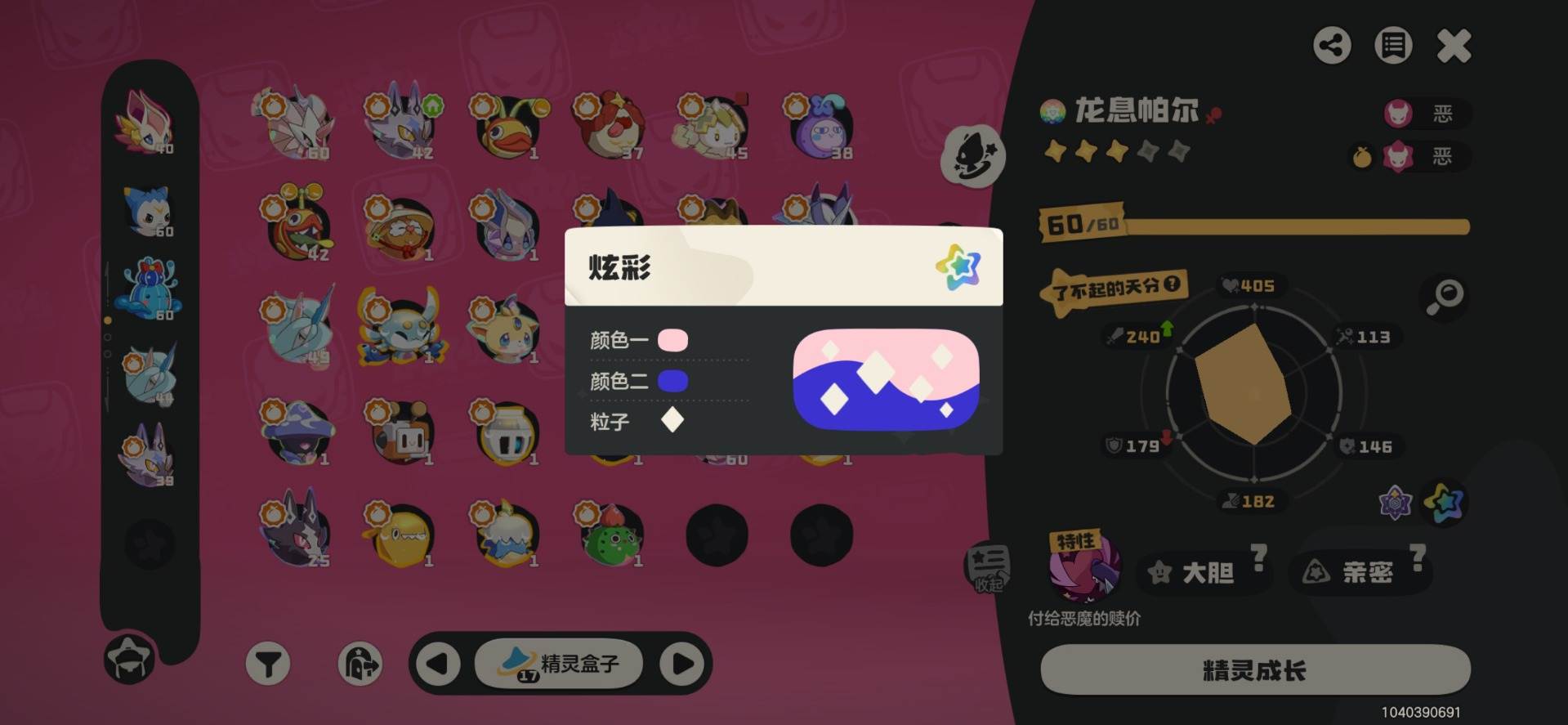This screenshot has width=1568, height=725.
Task: Click the 特性 trait portrait
Action: click(x=1084, y=566)
